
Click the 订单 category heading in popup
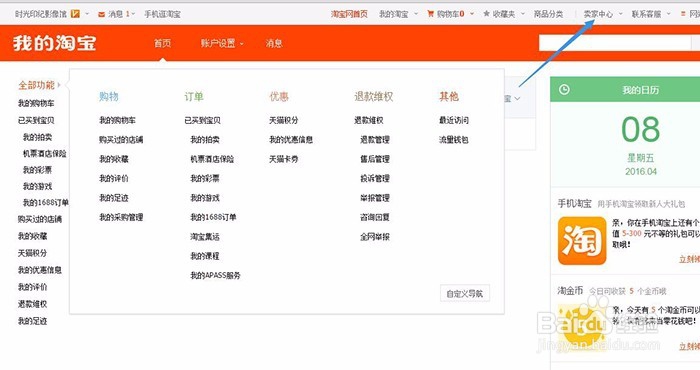tap(194, 97)
